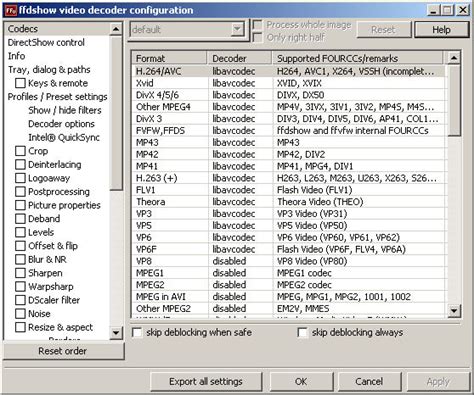Click sidebar scroll down arrow
Viewport: 474px width, 395px height.
(116, 333)
